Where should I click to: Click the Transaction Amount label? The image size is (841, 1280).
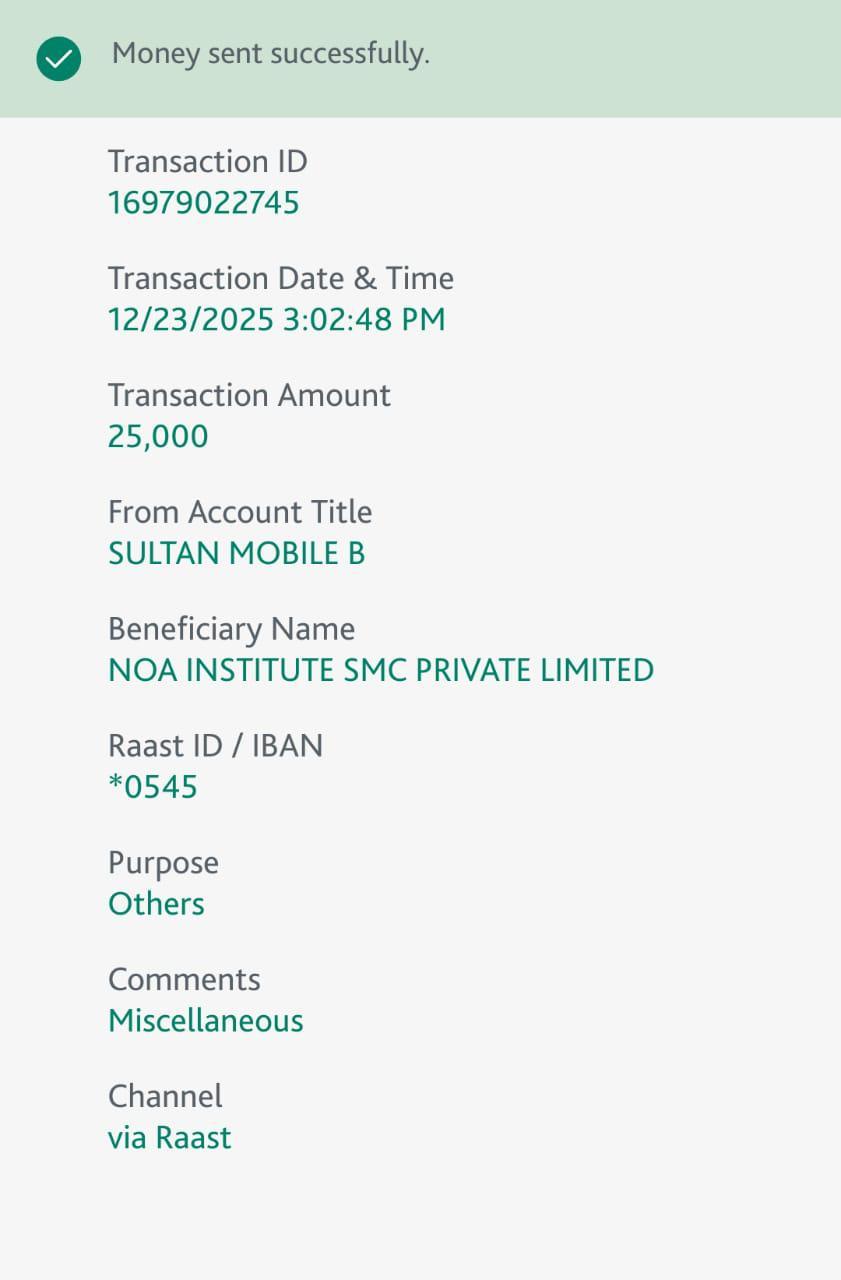[249, 395]
